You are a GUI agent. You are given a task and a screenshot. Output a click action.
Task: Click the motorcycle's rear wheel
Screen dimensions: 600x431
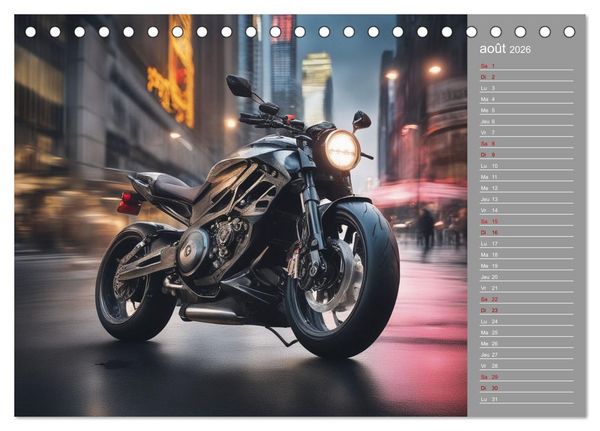[134, 283]
